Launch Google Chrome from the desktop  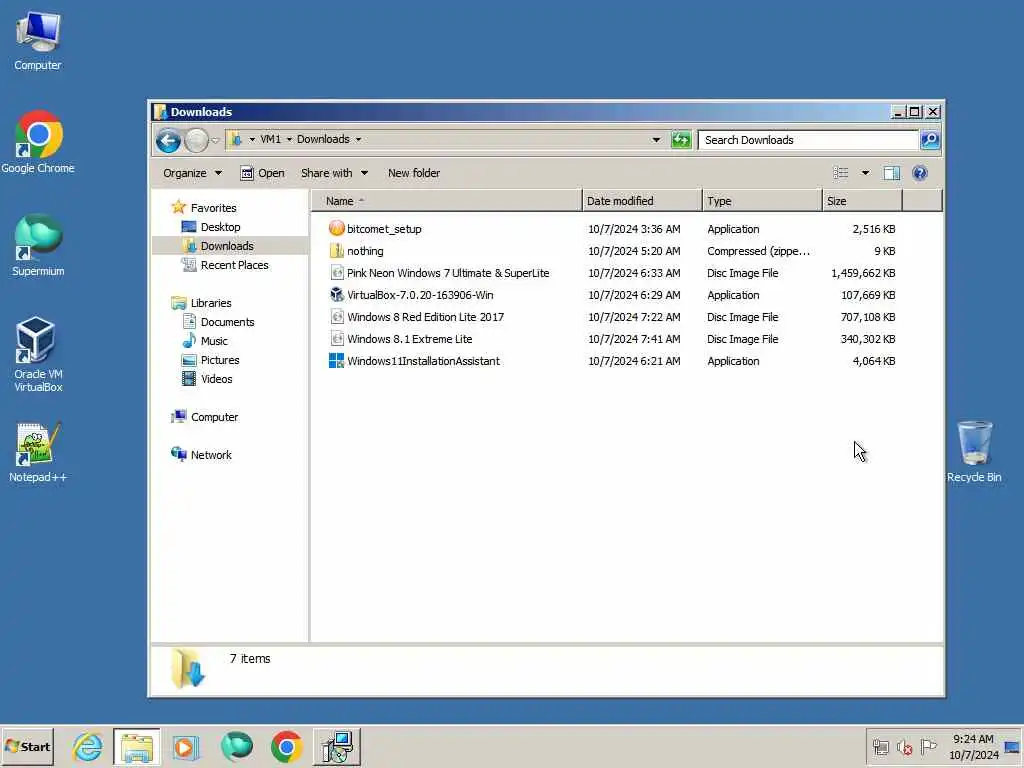(38, 142)
